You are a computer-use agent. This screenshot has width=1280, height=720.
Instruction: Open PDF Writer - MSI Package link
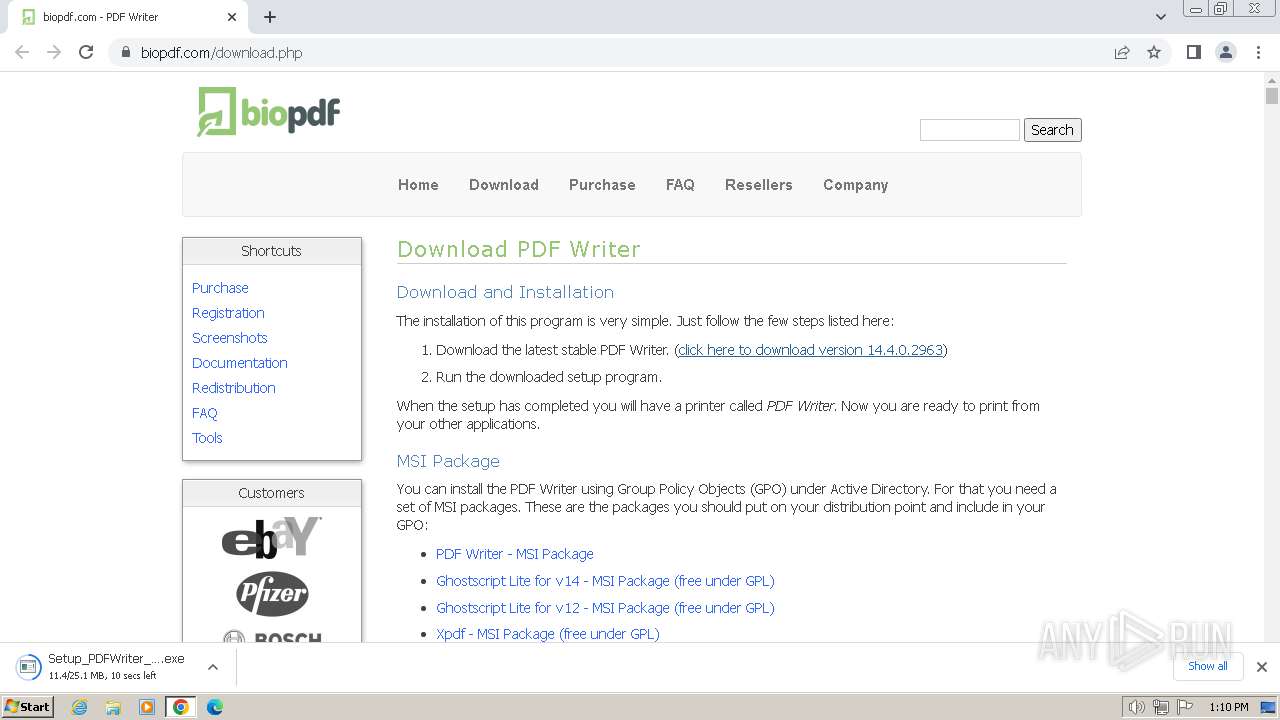tap(515, 554)
